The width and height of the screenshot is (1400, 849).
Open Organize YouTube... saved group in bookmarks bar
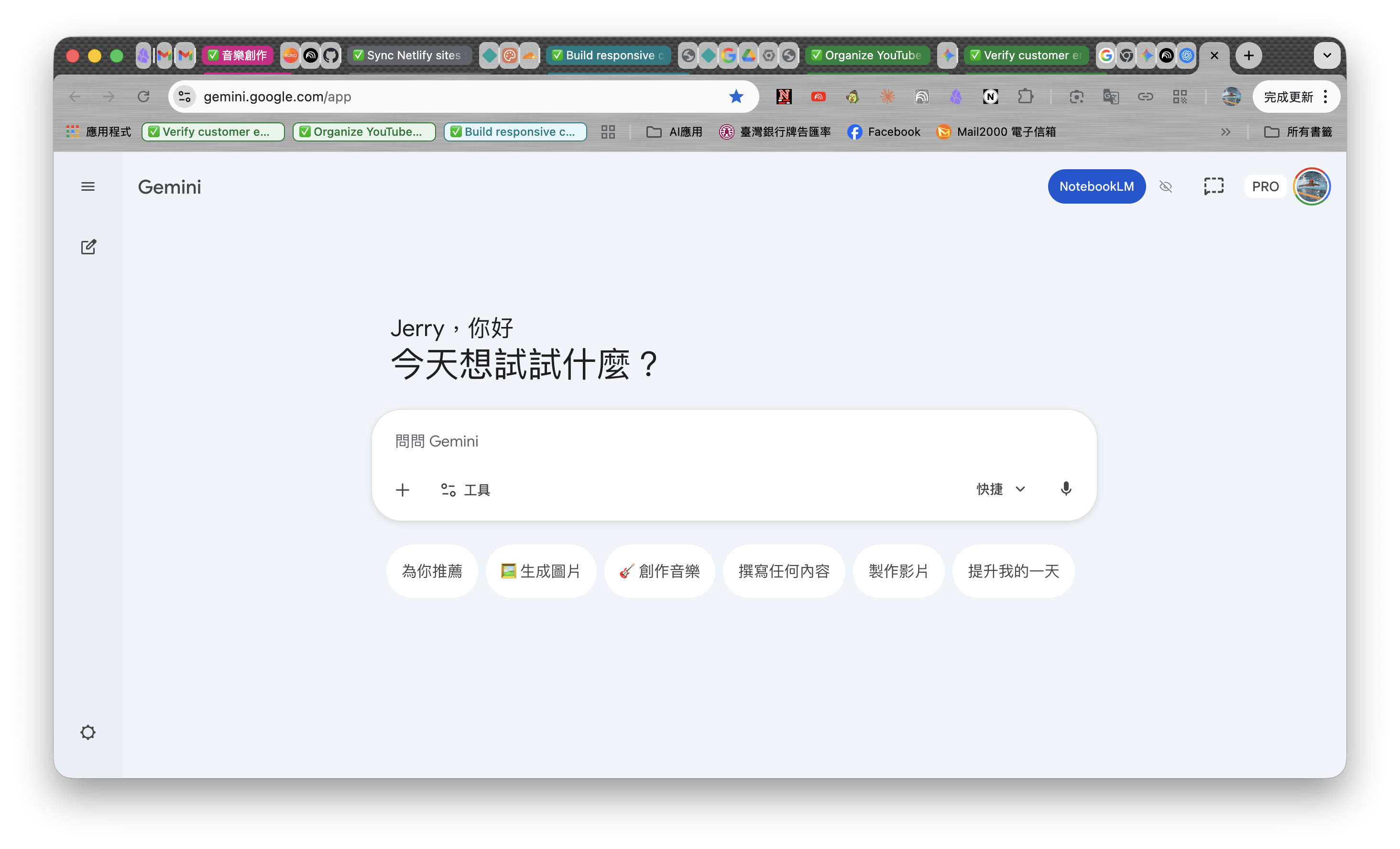point(364,132)
